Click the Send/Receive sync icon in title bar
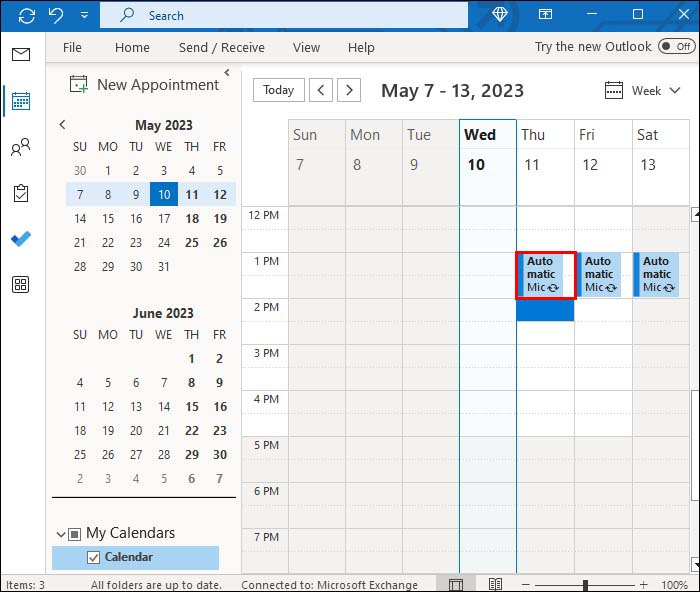This screenshot has width=700, height=592. point(27,16)
